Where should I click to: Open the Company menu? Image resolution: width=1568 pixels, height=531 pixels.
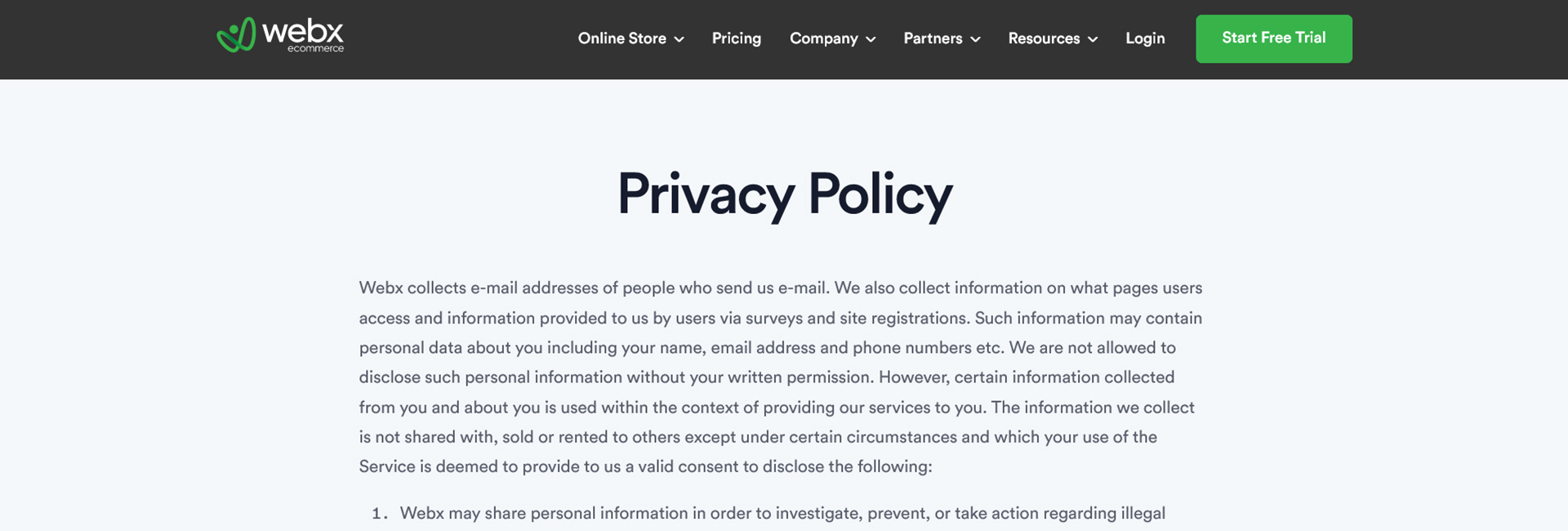[x=823, y=38]
